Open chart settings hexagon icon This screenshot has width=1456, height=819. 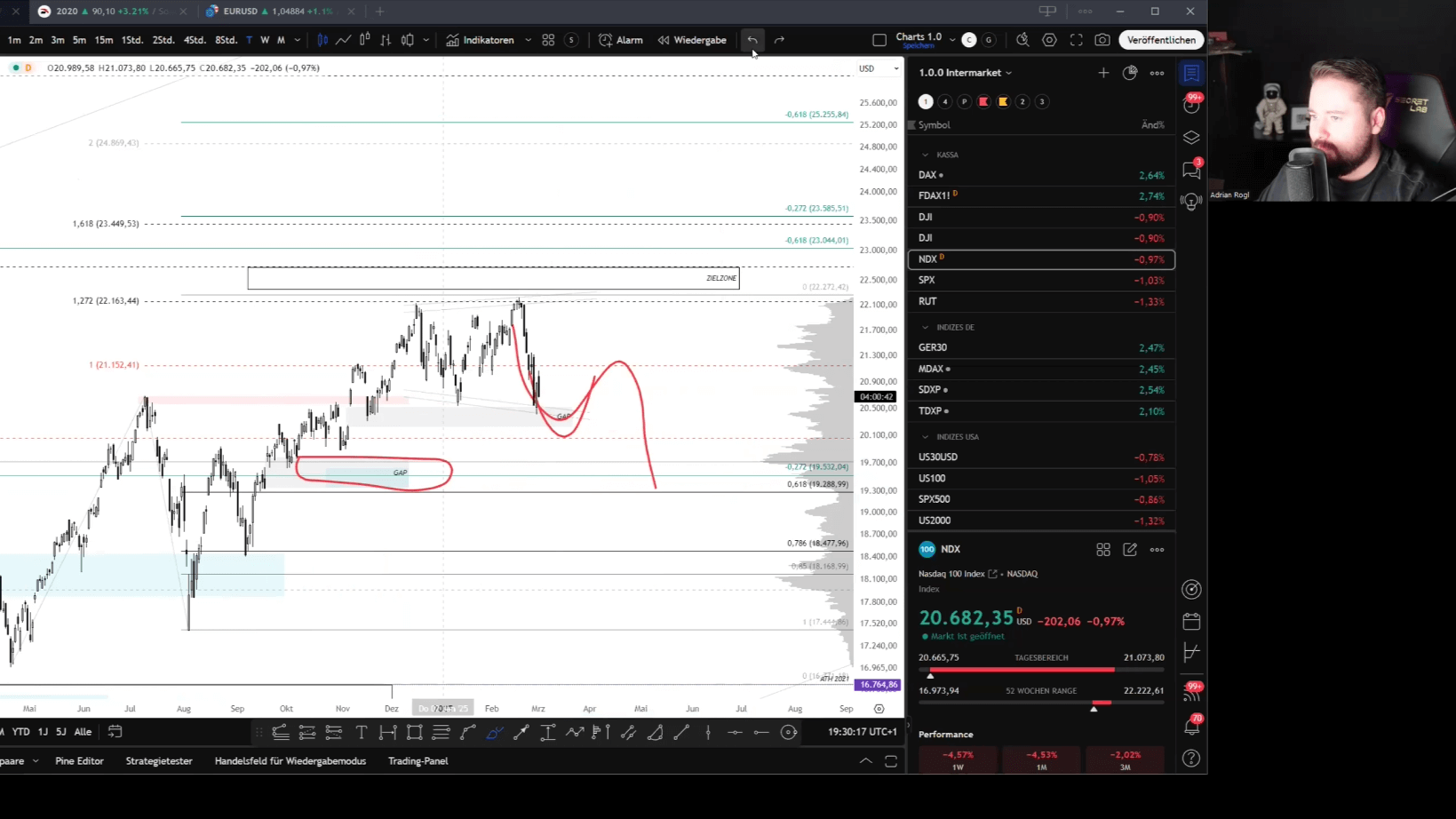(1049, 40)
